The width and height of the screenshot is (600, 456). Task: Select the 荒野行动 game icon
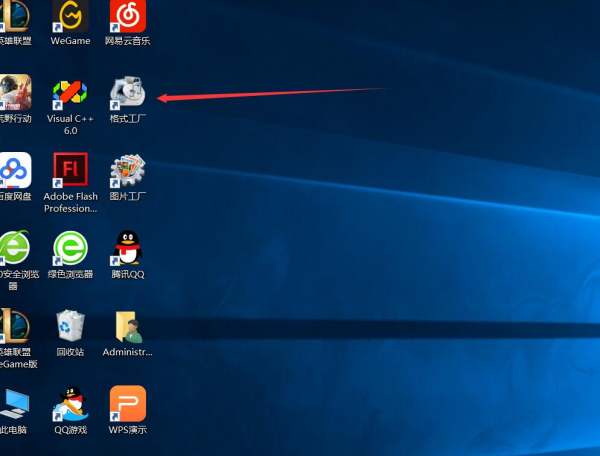[x=14, y=93]
